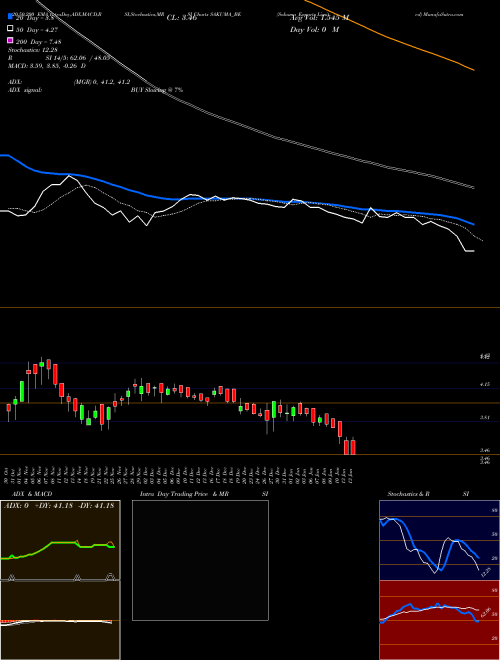Select the '200 Day - 7.48' label
Image resolution: width=500 pixels, height=660 pixels.
tap(38, 42)
